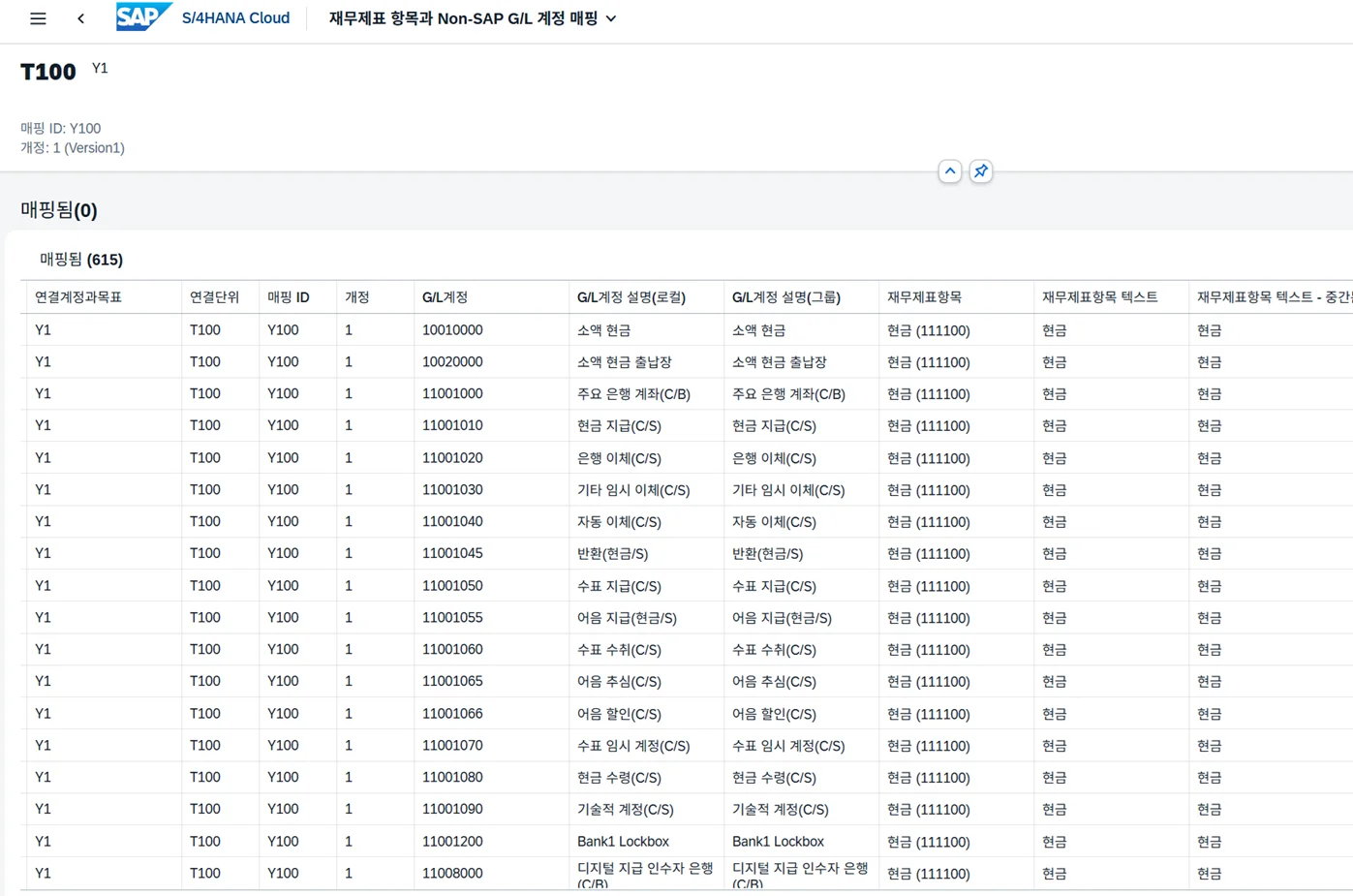Click the 개정 column header
The height and width of the screenshot is (896, 1353).
point(356,297)
